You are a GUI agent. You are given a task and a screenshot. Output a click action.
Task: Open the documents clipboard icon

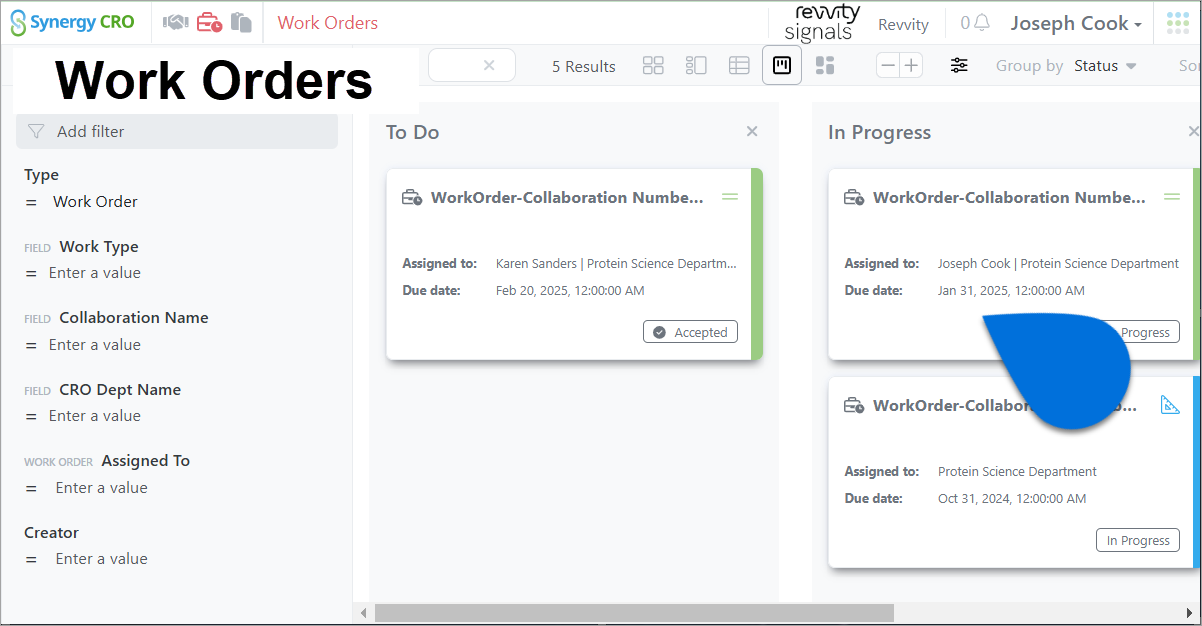click(240, 22)
